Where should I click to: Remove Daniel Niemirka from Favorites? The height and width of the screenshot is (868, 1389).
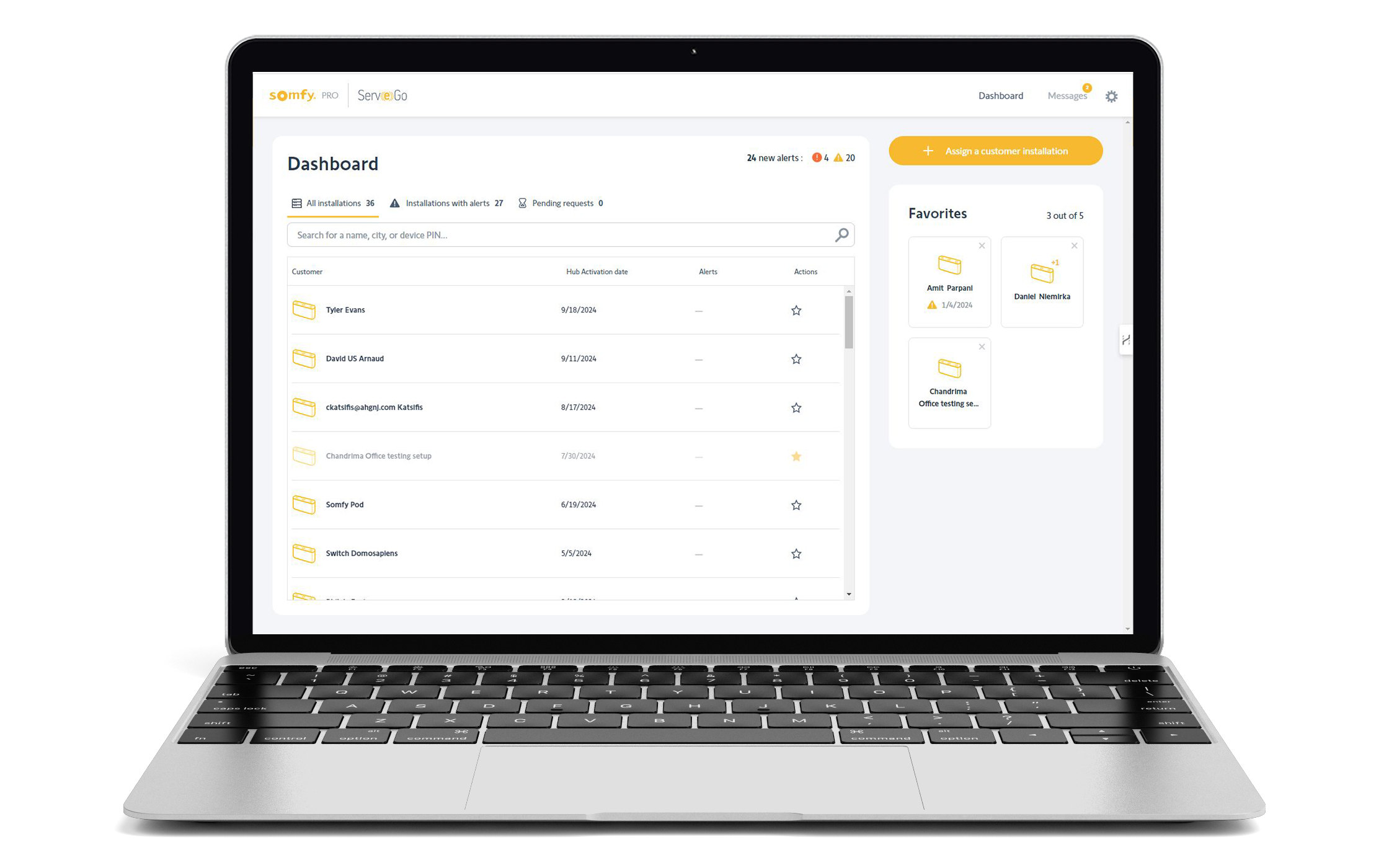pos(1074,244)
